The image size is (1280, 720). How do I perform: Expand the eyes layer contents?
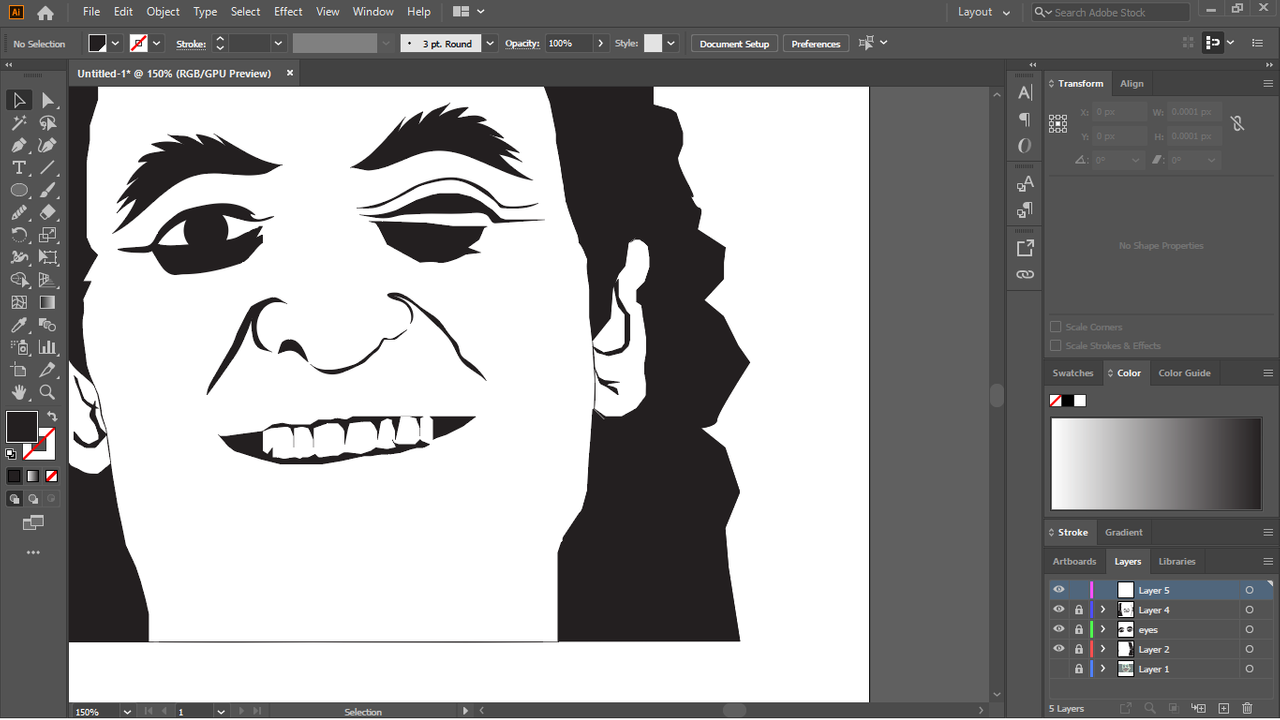[x=1103, y=630]
